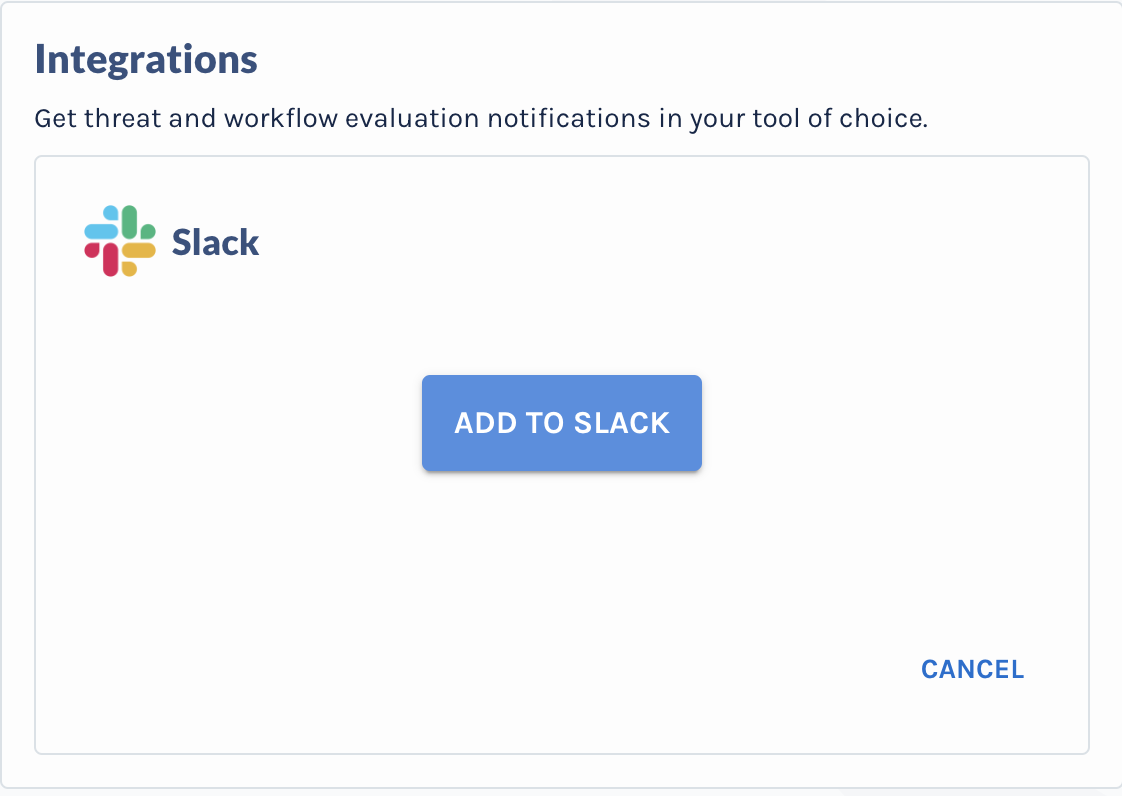Screen dimensions: 1122x796
Task: Click the word "notifications" in description
Action: [569, 119]
